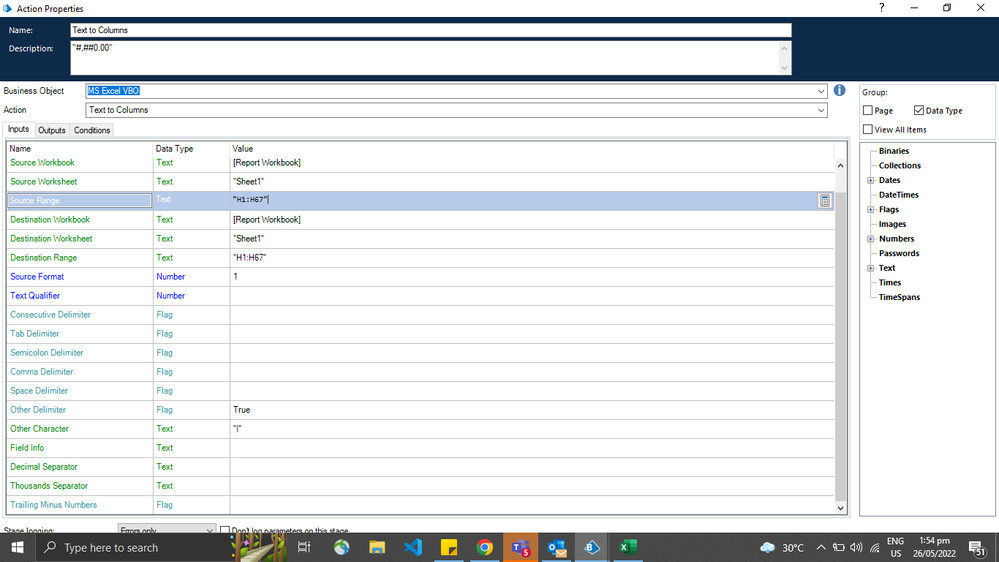This screenshot has width=999, height=562.
Task: Toggle Don't log parameters checkbox
Action: 225,530
